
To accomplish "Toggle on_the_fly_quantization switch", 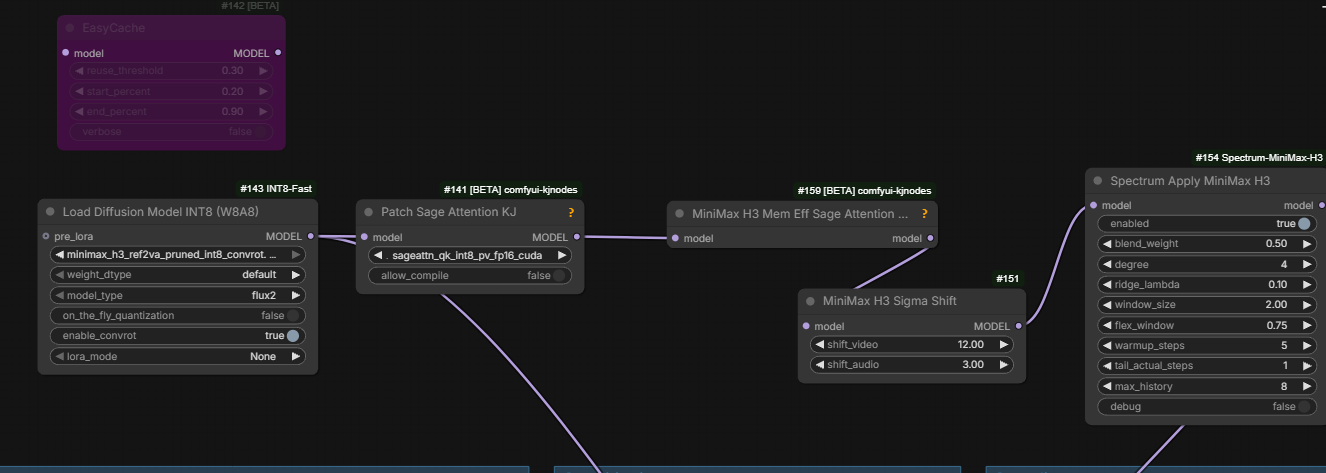I will coord(292,316).
